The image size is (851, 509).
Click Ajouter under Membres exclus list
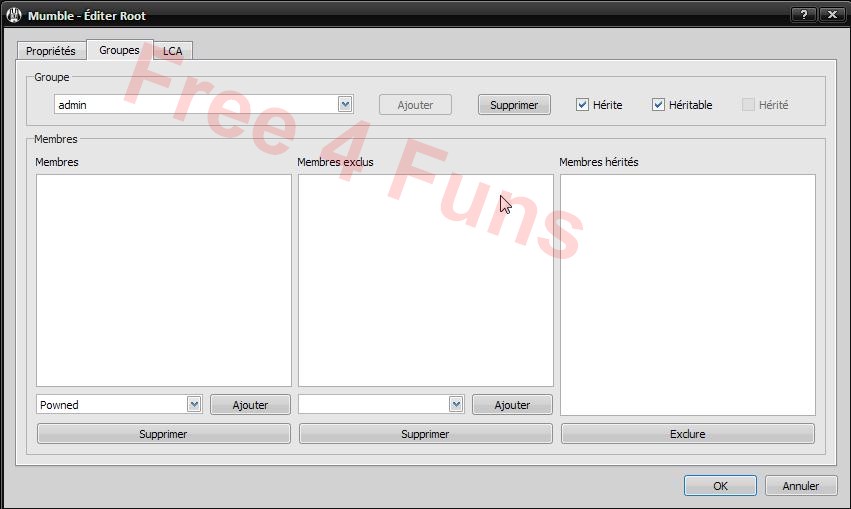point(512,405)
